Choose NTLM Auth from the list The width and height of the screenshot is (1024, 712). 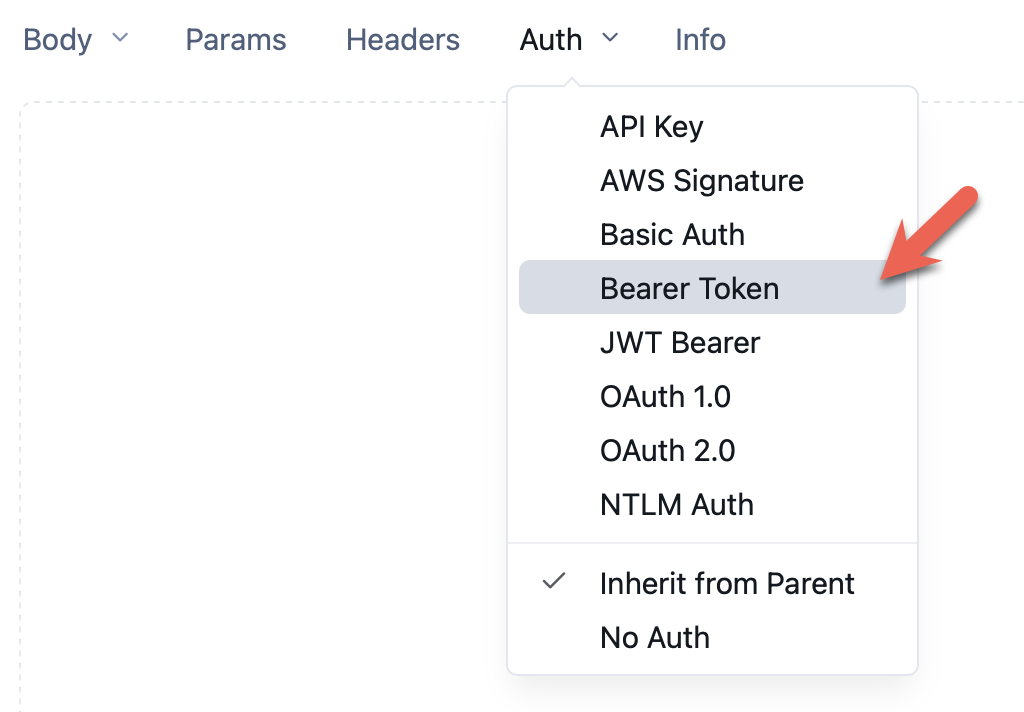pyautogui.click(x=676, y=505)
